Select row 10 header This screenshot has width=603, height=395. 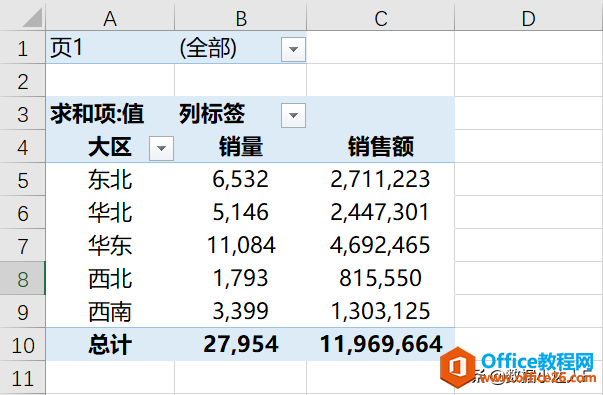click(23, 345)
